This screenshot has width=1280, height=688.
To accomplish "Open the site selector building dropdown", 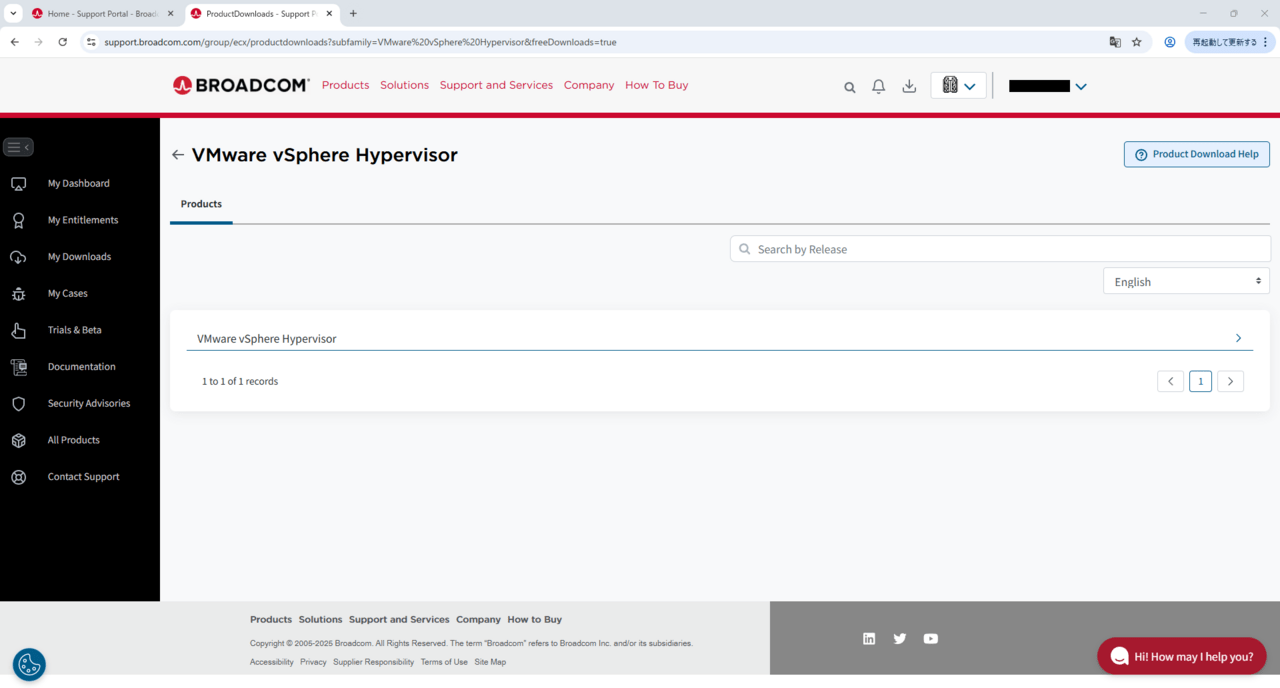I will tap(958, 85).
